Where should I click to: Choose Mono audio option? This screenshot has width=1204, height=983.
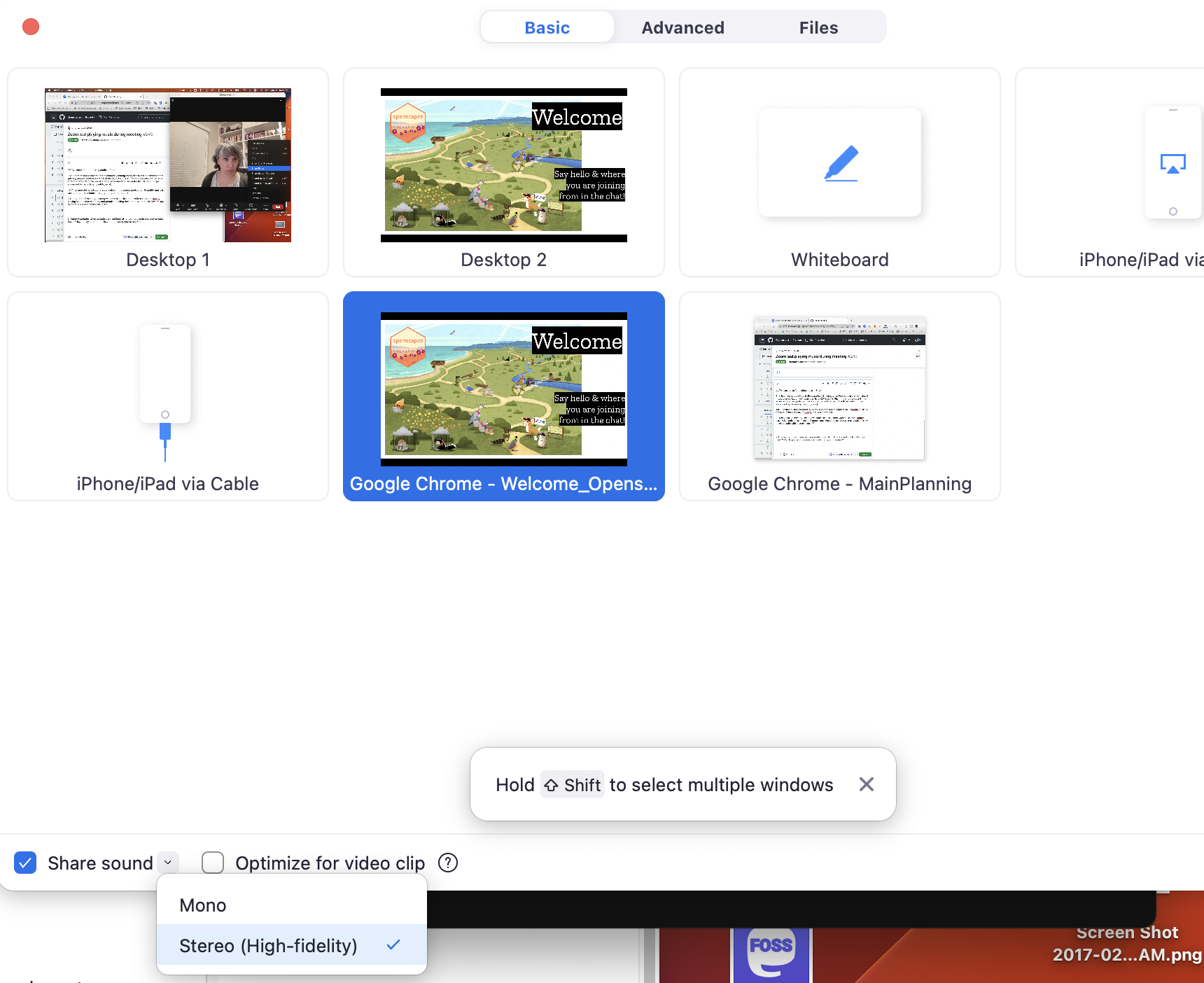coord(203,905)
